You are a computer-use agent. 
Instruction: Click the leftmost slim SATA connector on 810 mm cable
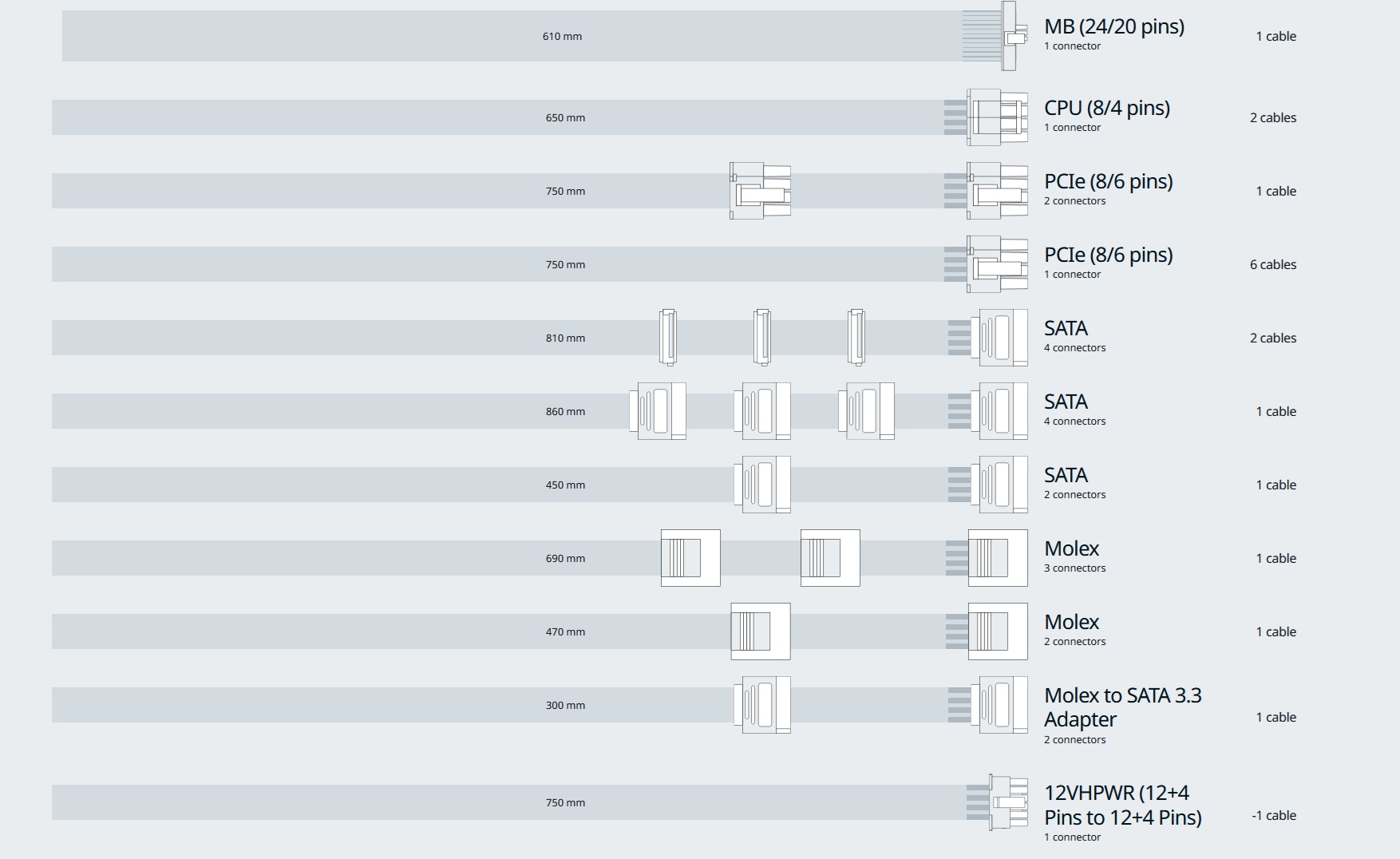click(668, 338)
